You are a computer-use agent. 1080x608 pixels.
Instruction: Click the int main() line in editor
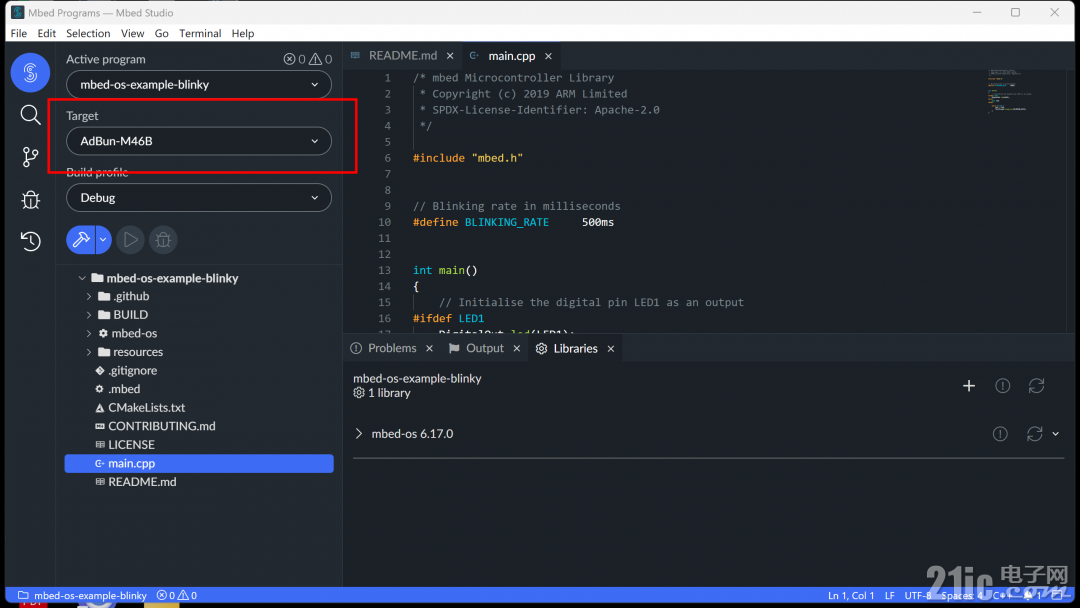pyautogui.click(x=445, y=271)
